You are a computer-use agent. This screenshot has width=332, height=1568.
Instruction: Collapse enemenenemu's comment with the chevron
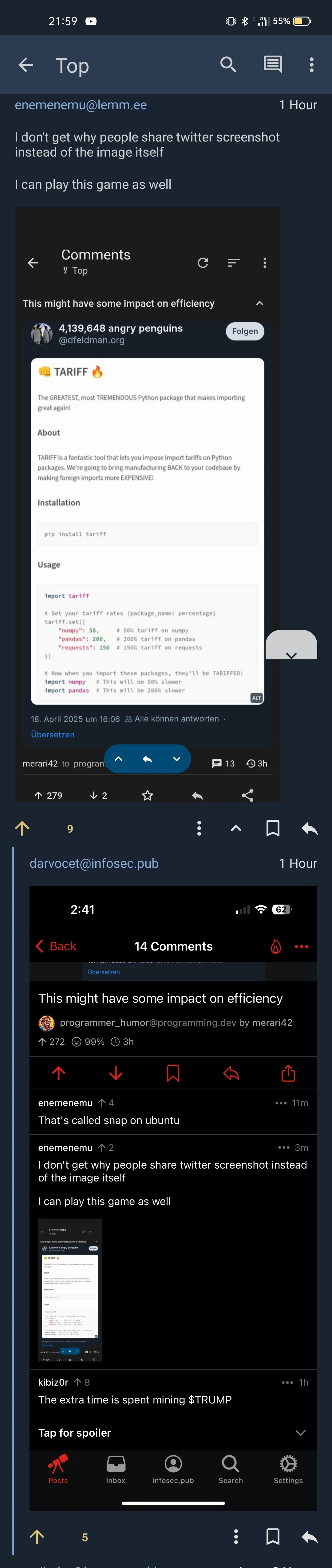coord(236,828)
